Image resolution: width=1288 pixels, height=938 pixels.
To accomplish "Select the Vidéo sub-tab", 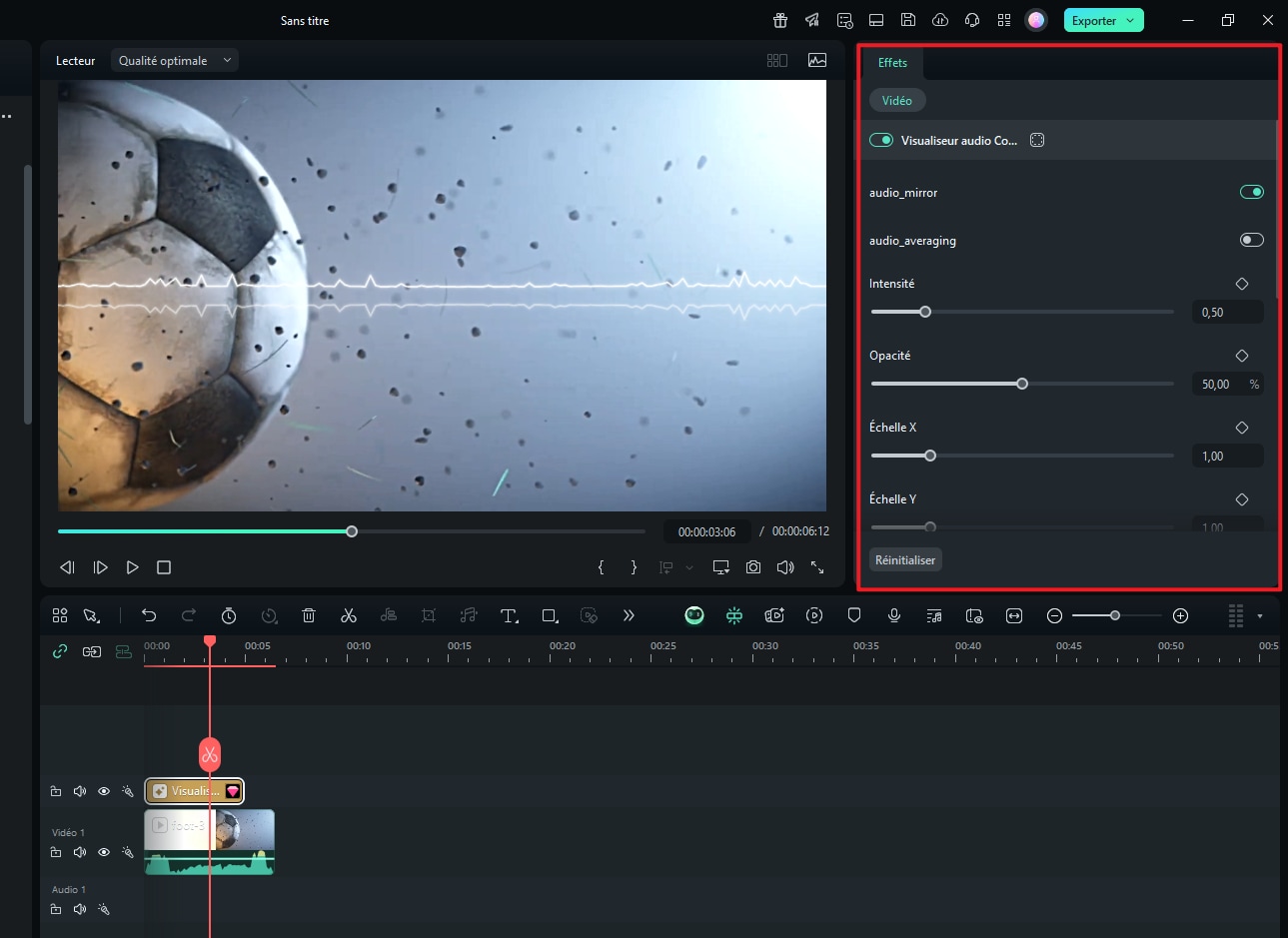I will 896,101.
